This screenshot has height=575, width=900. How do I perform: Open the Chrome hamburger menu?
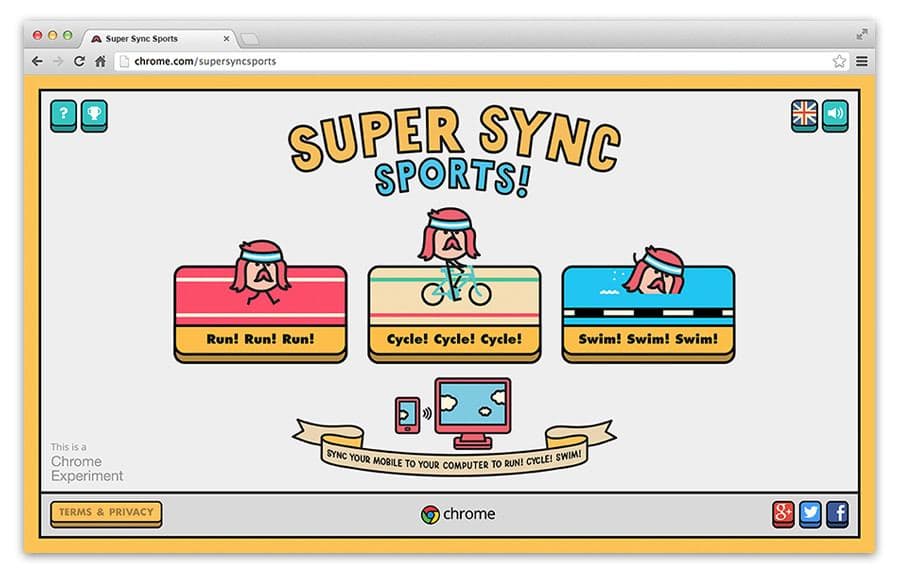coord(862,61)
